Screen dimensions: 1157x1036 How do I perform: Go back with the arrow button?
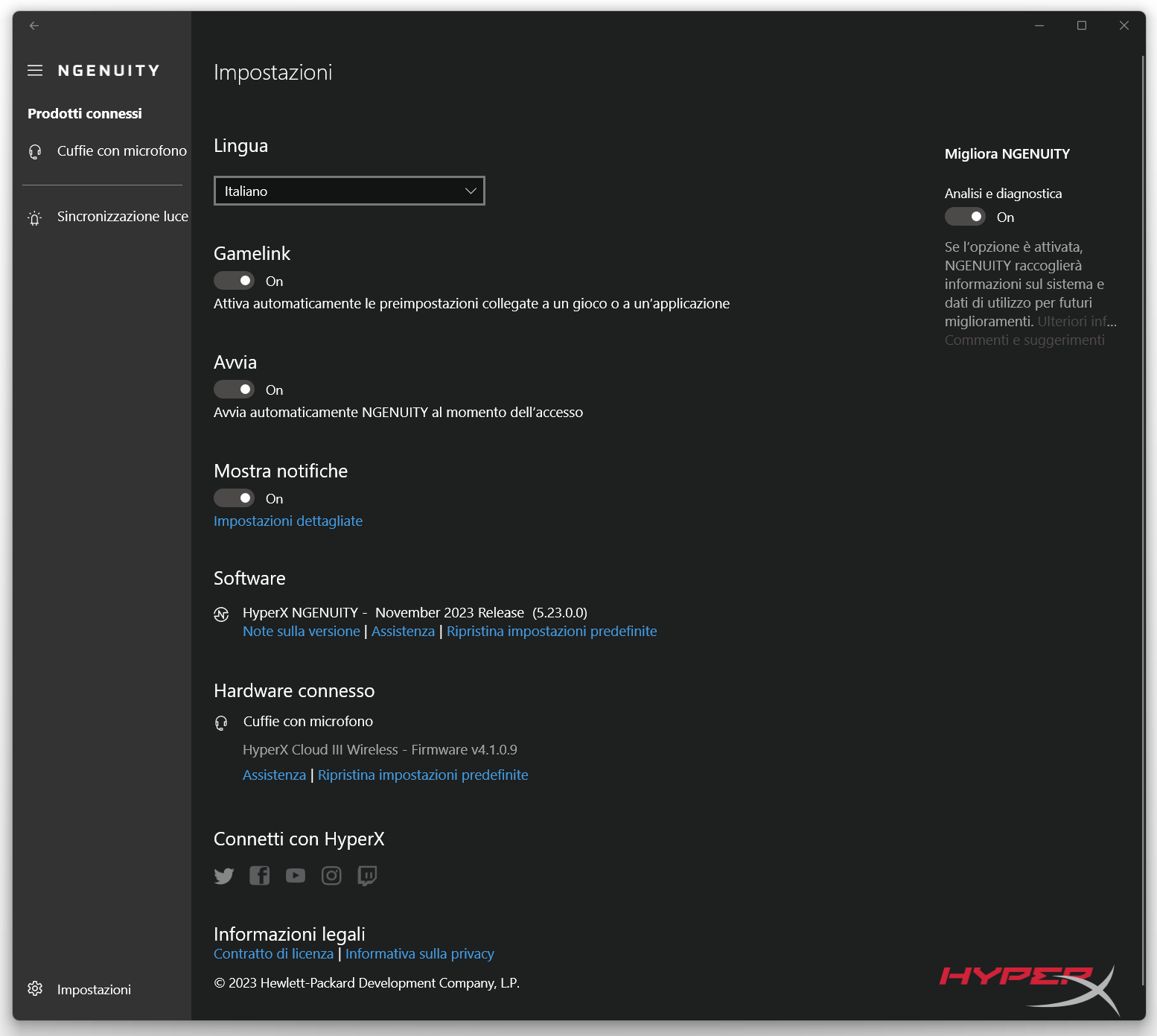tap(34, 25)
